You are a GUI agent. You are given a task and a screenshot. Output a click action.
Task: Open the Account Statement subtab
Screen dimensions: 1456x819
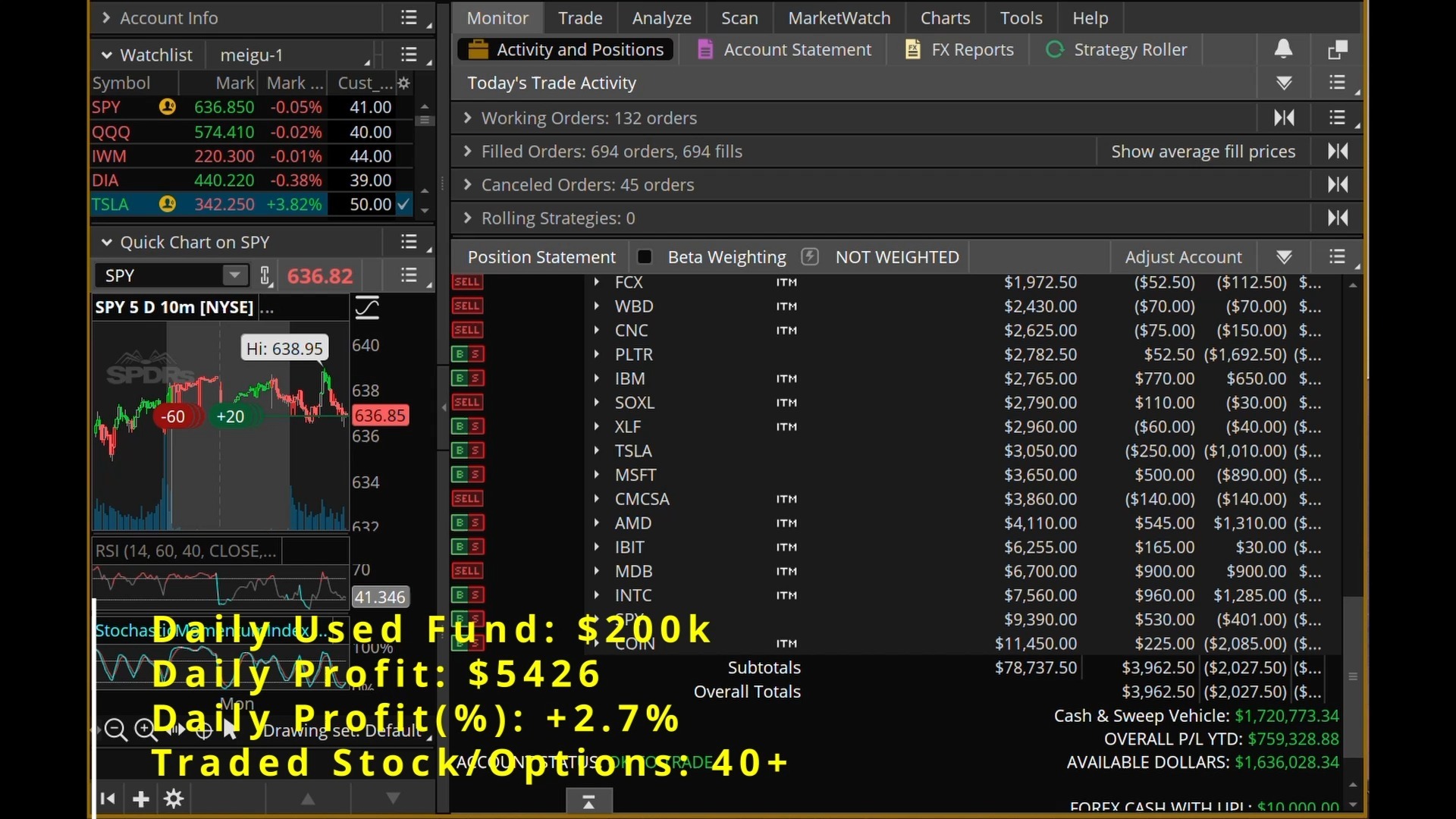point(784,50)
